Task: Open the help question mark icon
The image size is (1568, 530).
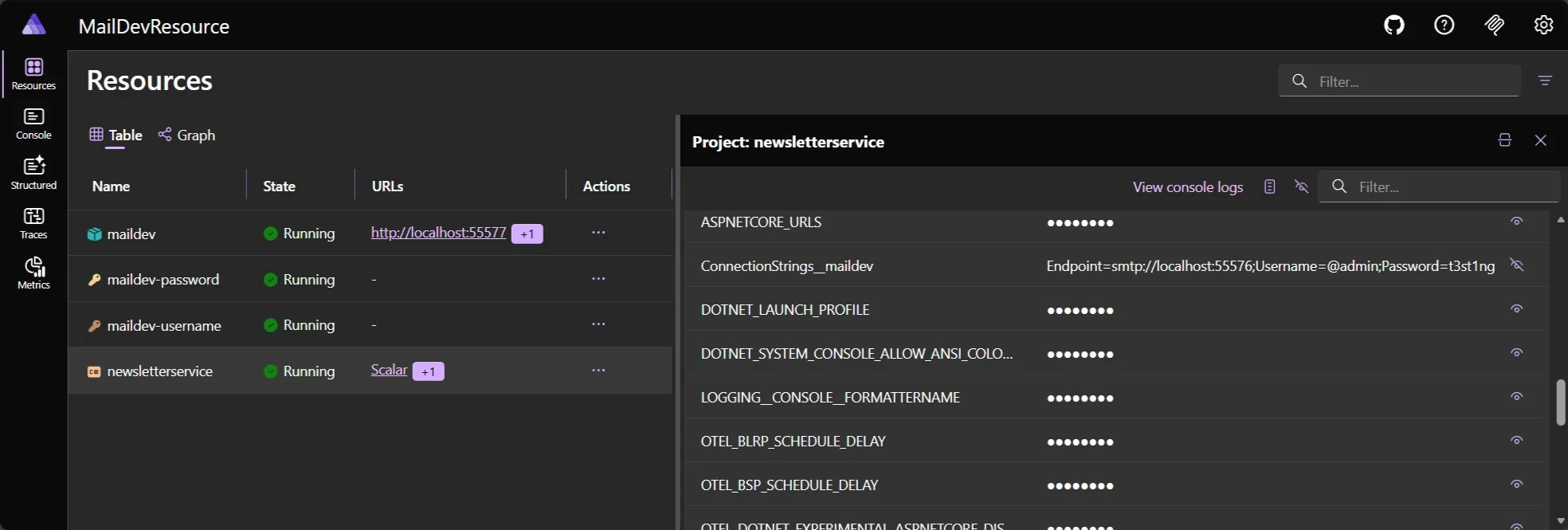Action: pyautogui.click(x=1444, y=26)
